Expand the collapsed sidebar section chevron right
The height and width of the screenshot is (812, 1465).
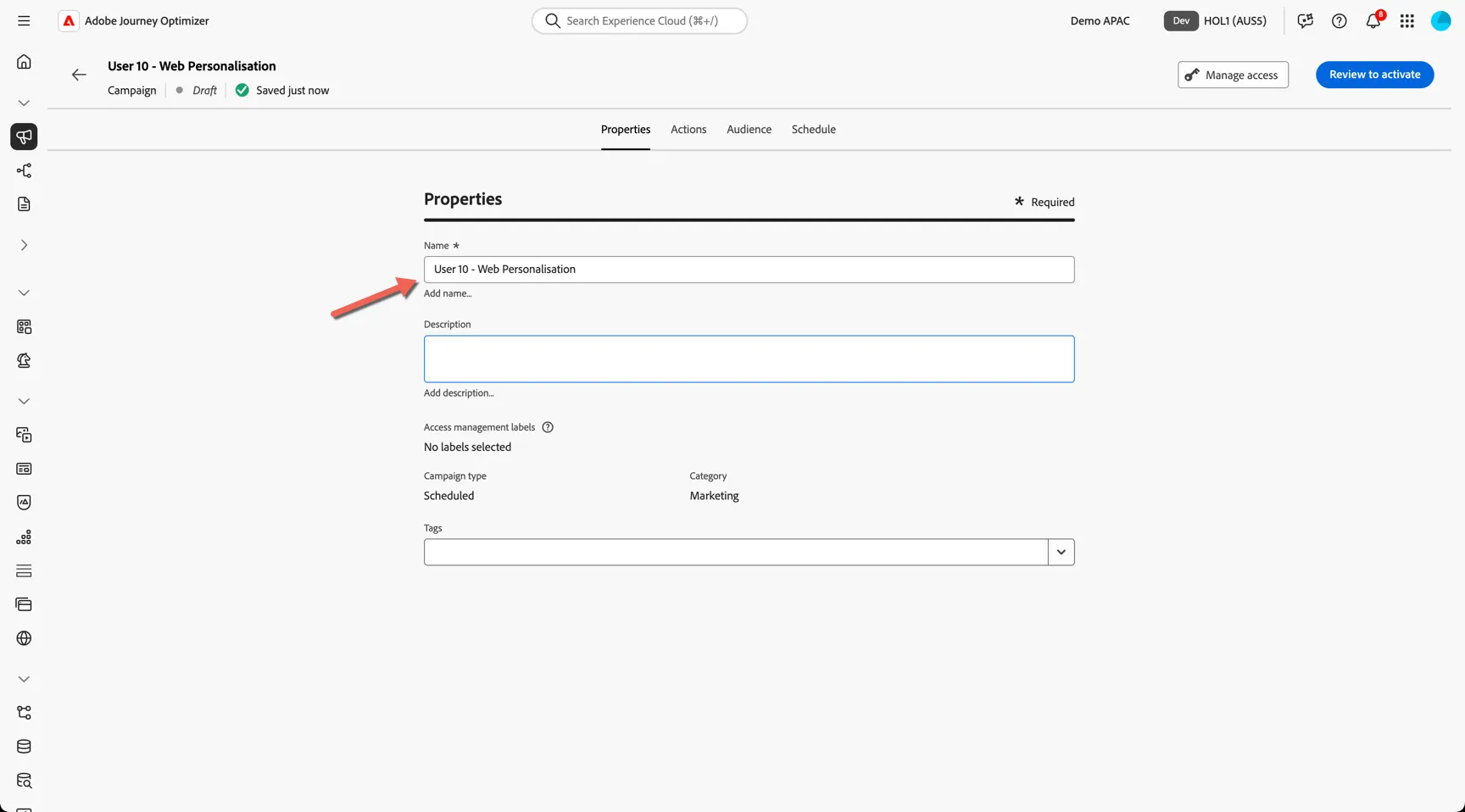24,245
